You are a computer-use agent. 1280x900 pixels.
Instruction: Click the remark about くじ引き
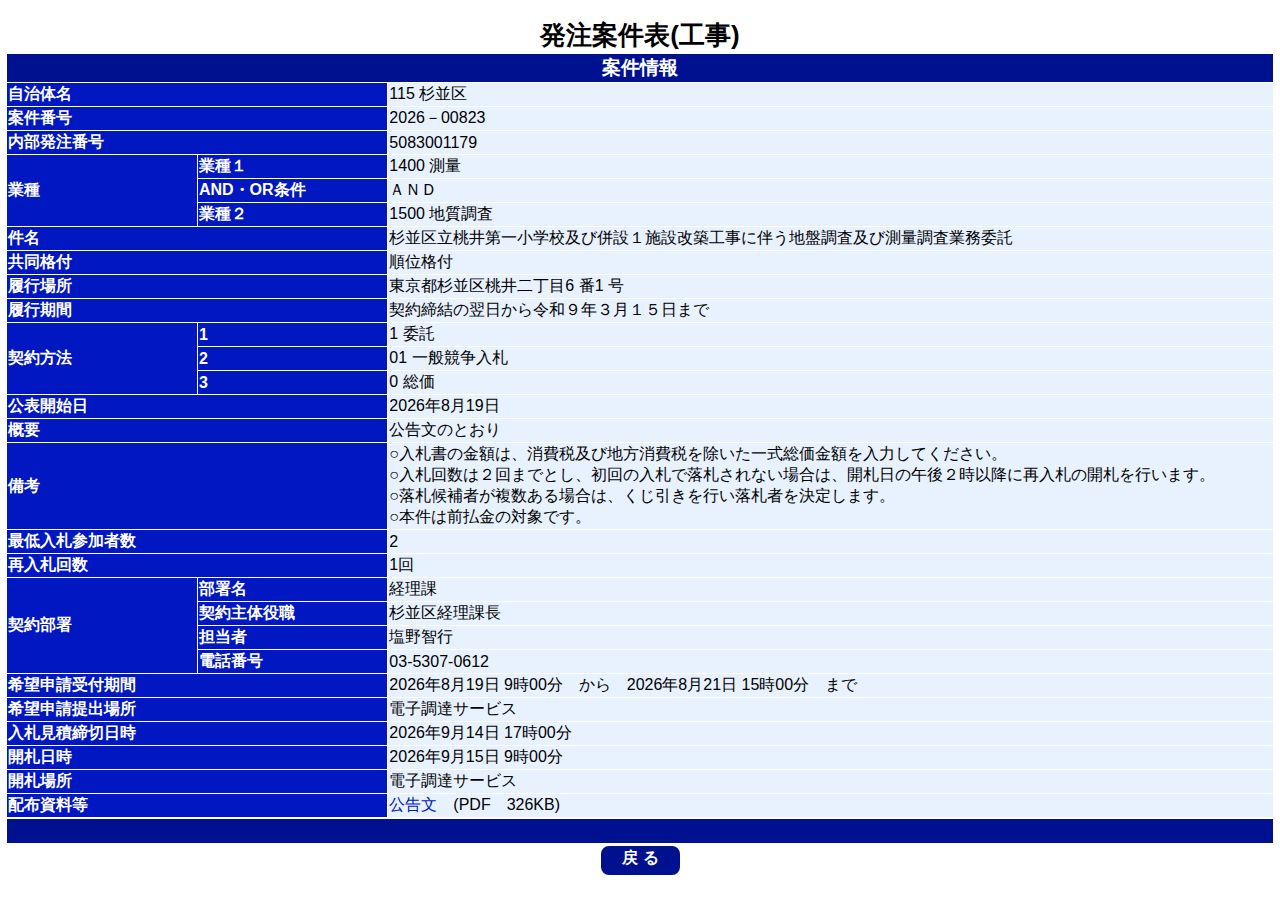(x=639, y=496)
